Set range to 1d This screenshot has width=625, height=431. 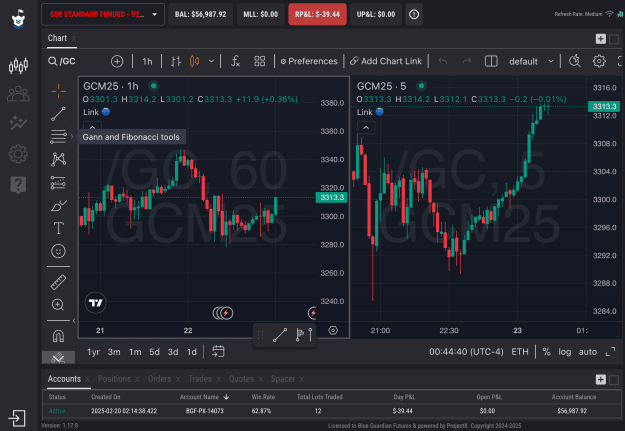point(192,352)
